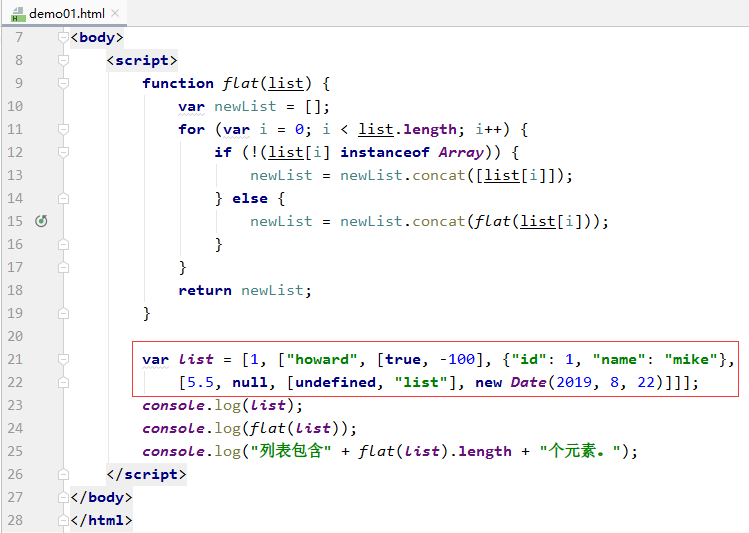The height and width of the screenshot is (533, 749).
Task: Select line number 10 in gutter
Action: point(15,106)
